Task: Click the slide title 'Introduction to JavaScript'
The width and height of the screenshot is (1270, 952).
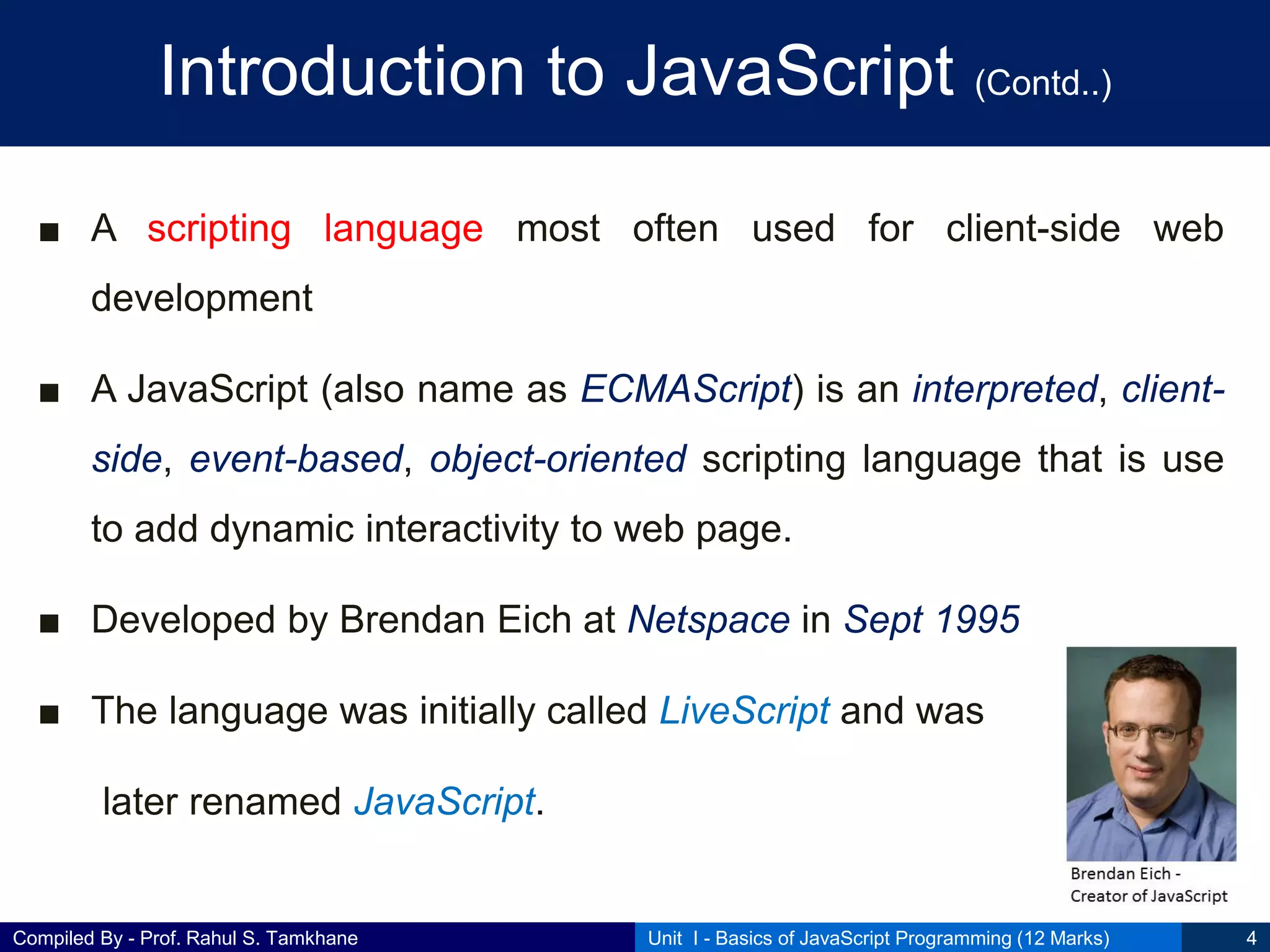Action: tap(557, 72)
